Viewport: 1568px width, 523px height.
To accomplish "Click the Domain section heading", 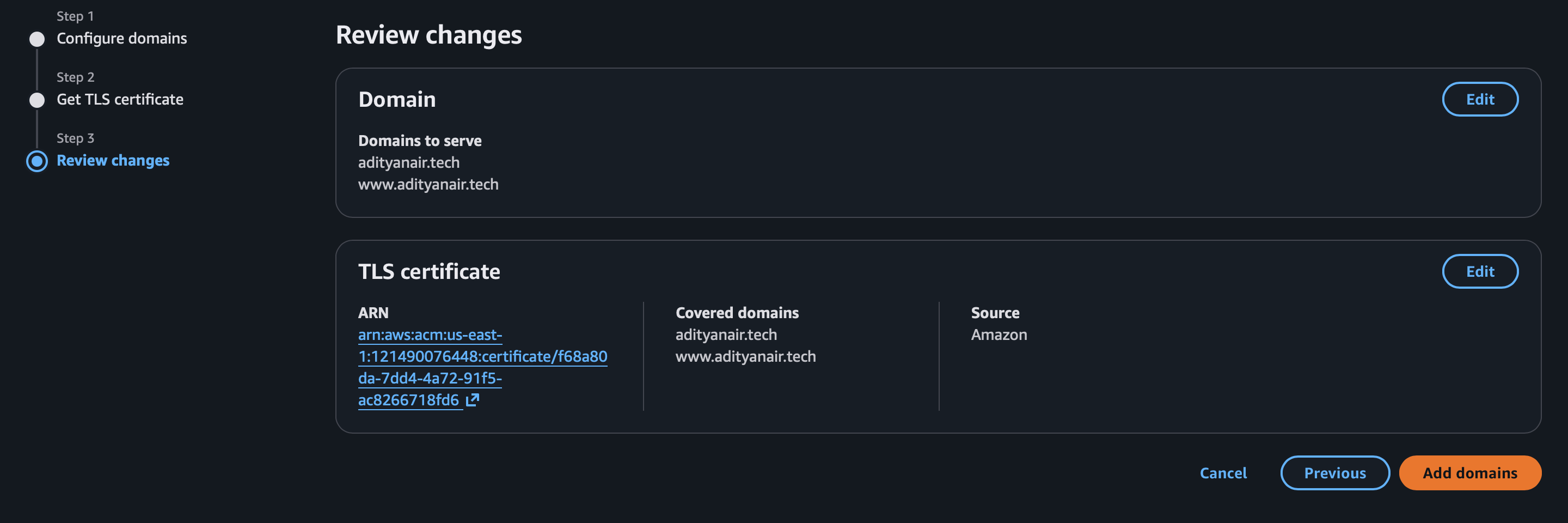I will [x=397, y=99].
